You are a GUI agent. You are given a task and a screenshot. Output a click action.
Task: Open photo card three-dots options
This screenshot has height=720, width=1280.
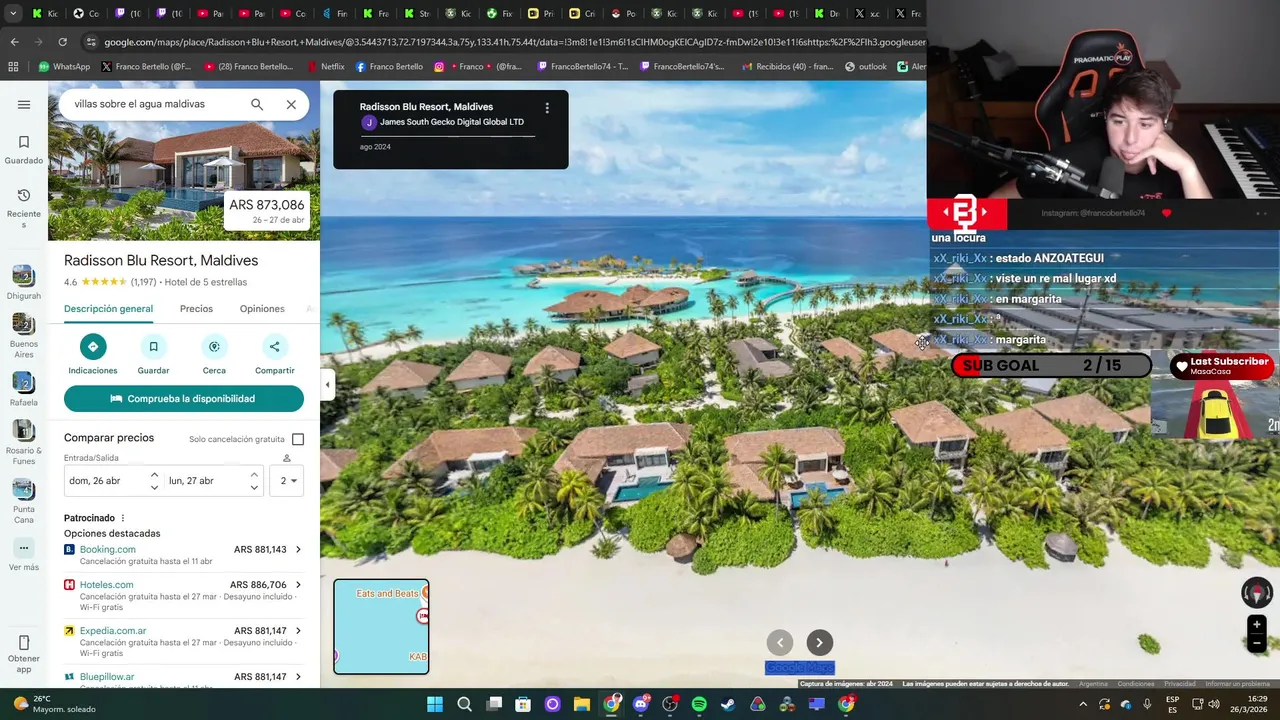tap(547, 108)
